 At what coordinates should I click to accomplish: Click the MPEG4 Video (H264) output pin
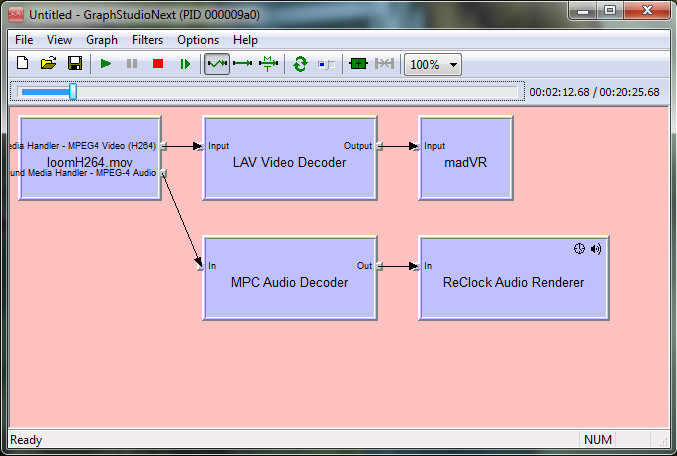pos(164,146)
